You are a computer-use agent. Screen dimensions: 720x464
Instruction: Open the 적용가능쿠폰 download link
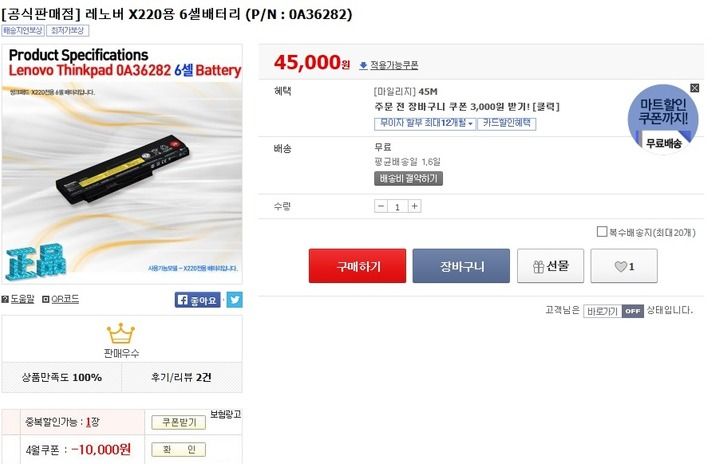pyautogui.click(x=389, y=65)
